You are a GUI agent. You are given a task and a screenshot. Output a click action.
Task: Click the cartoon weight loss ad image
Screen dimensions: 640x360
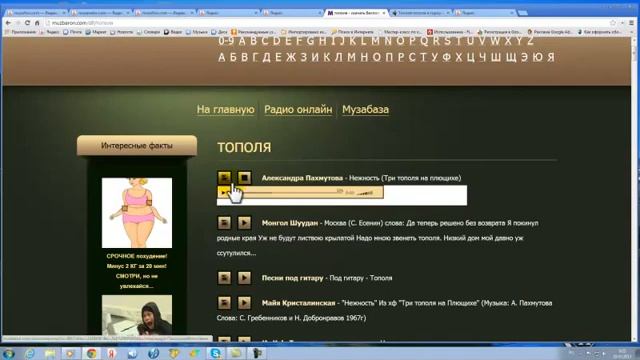point(137,213)
